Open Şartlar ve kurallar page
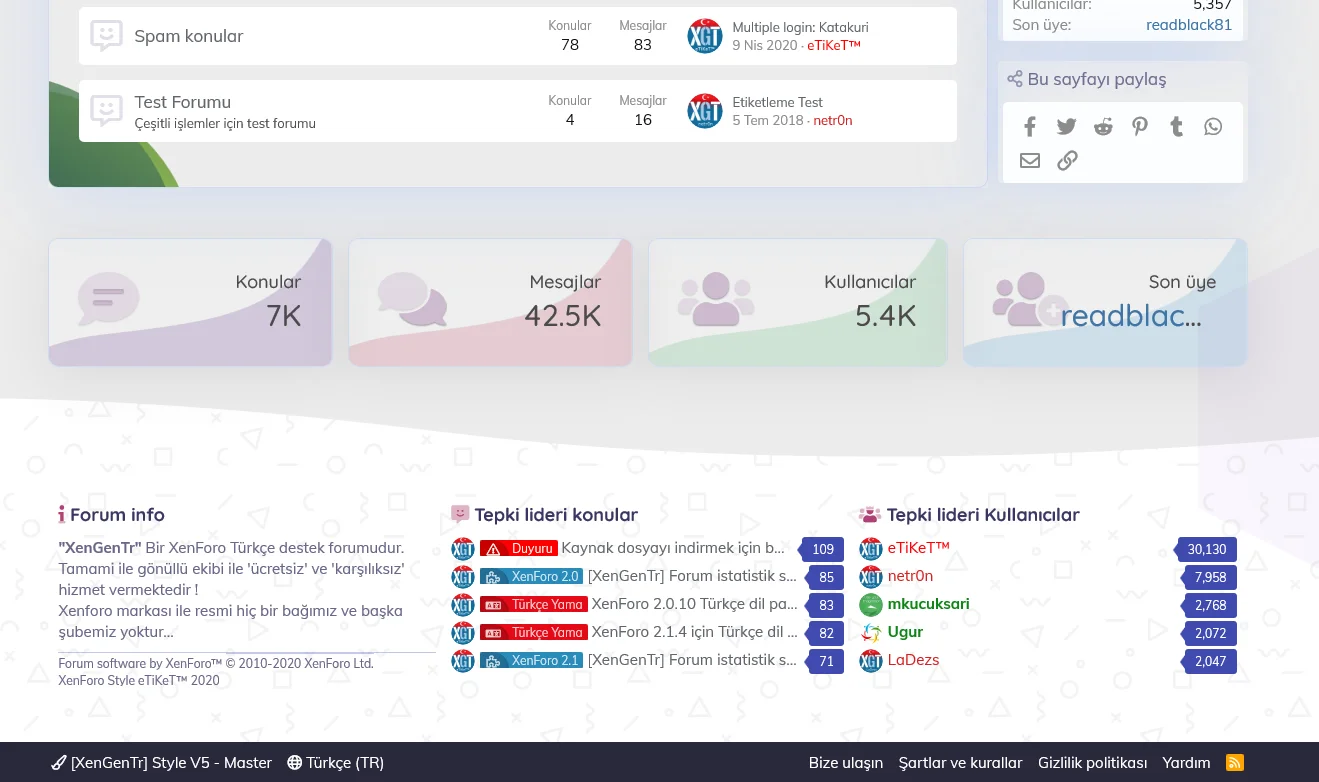This screenshot has width=1319, height=782. pos(960,763)
